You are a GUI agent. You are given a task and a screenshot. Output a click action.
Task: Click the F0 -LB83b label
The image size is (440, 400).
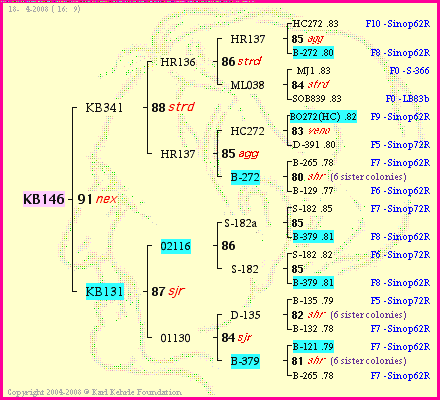[x=407, y=99]
